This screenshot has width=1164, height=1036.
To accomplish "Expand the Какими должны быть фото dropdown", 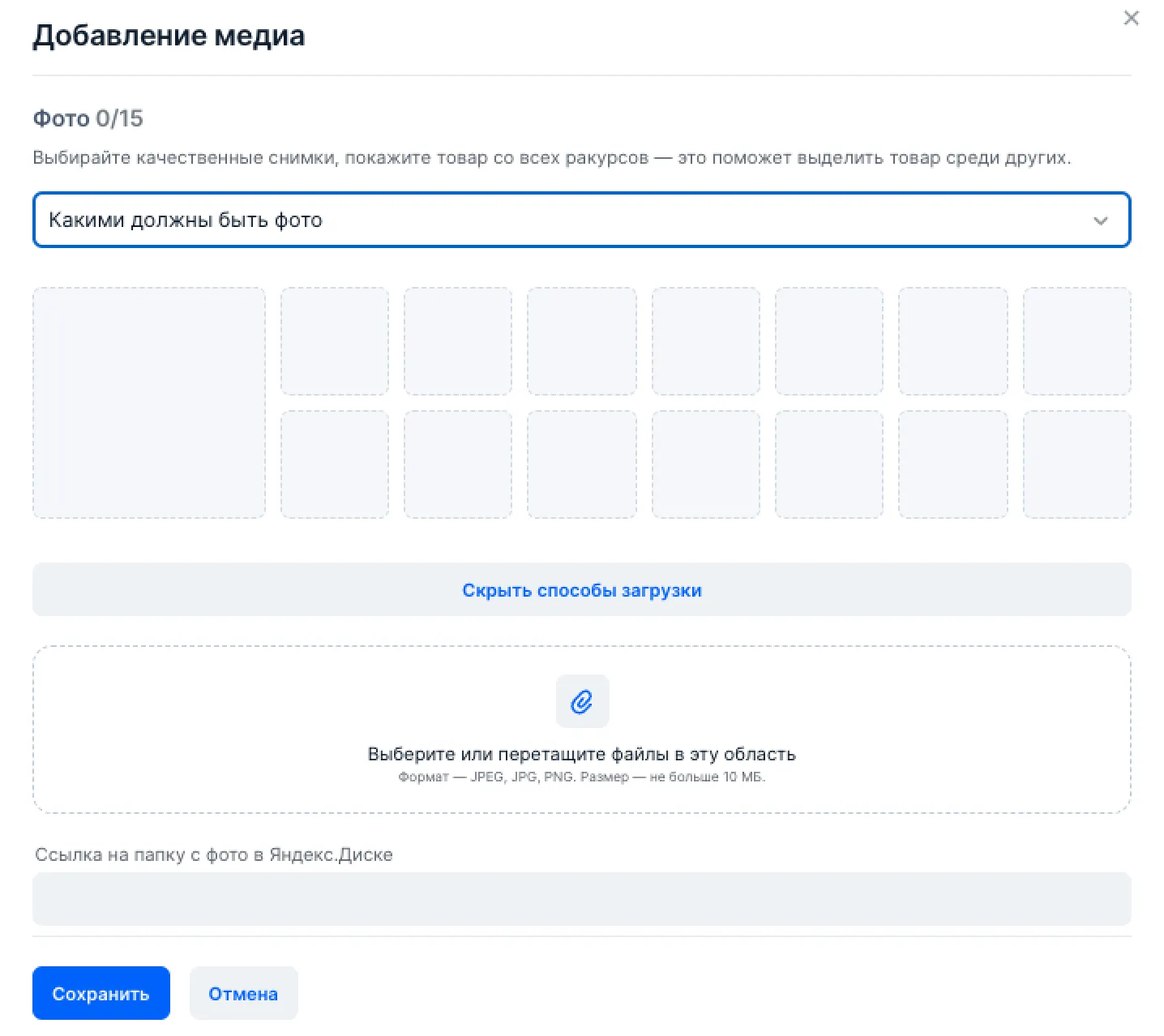I will click(581, 220).
